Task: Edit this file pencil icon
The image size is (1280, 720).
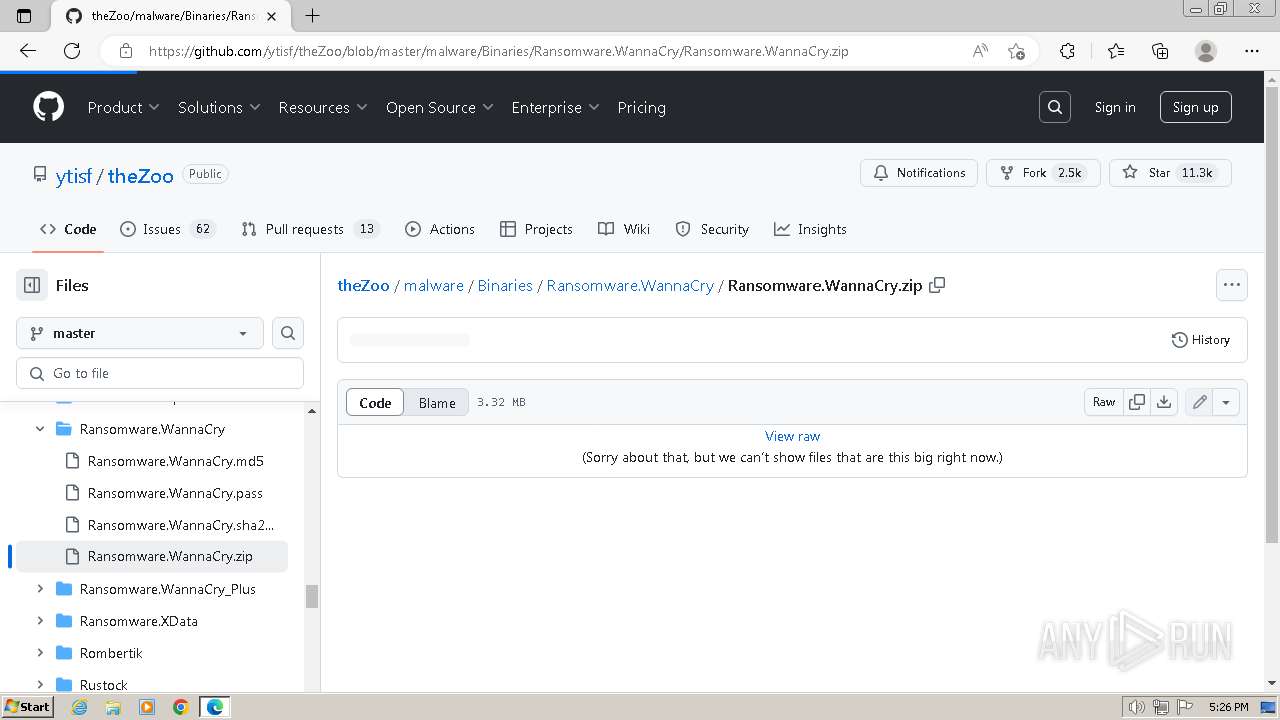Action: 1199,402
